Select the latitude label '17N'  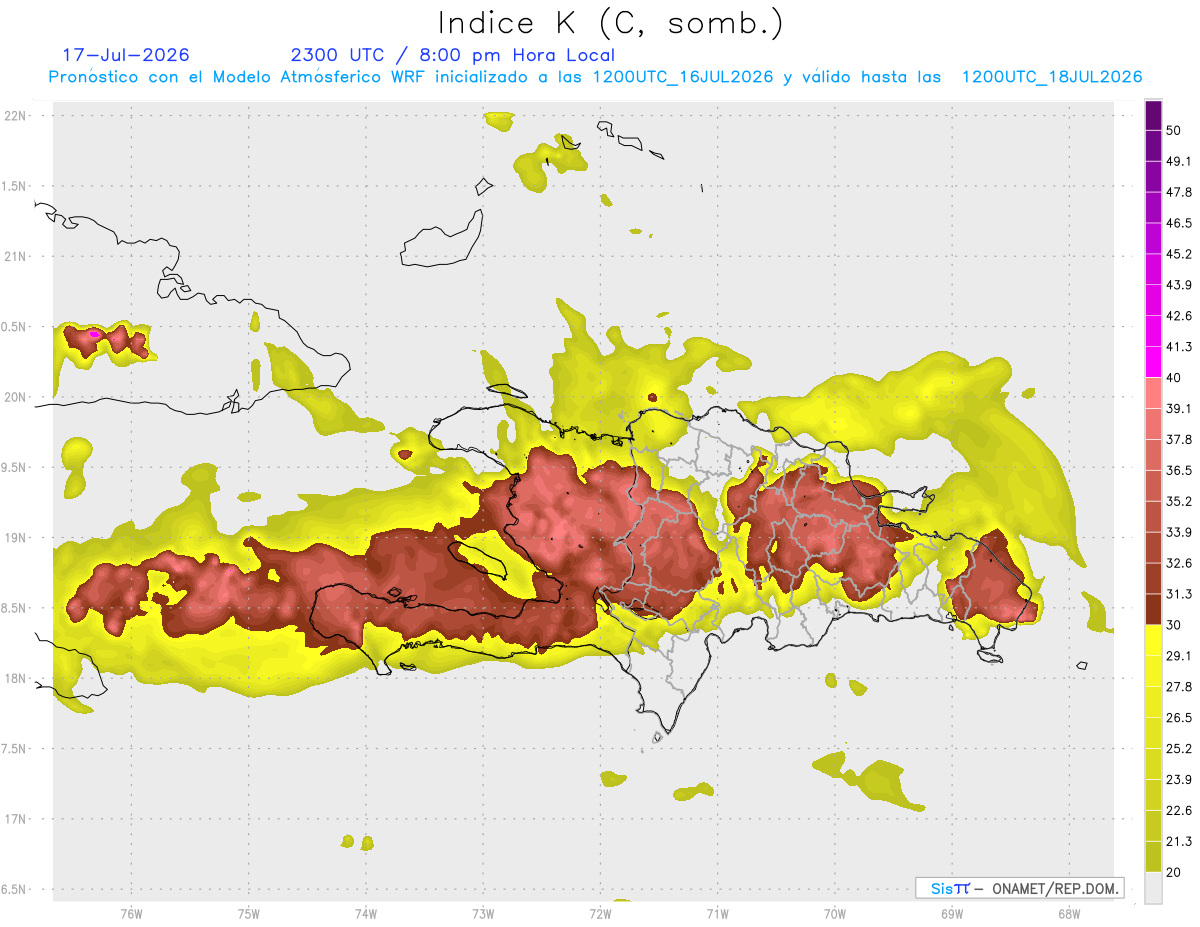click(x=16, y=819)
